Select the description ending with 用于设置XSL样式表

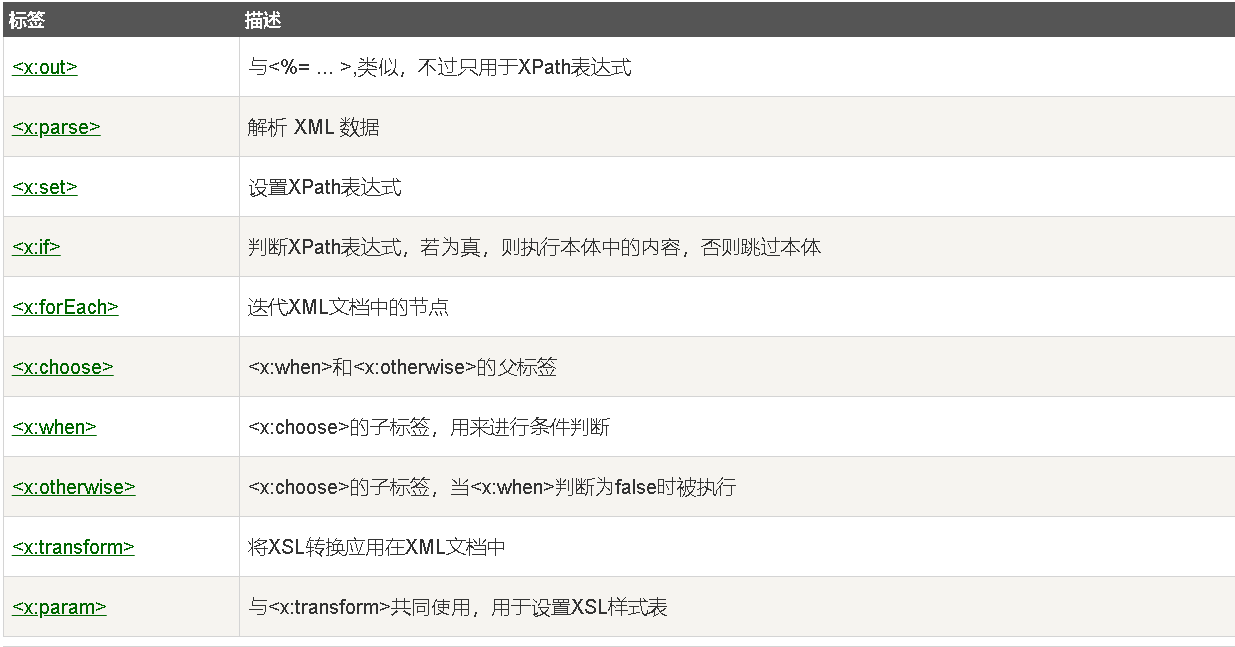pyautogui.click(x=458, y=607)
